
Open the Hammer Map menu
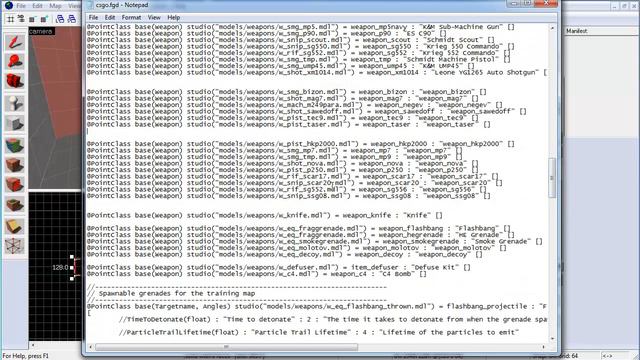coord(55,6)
